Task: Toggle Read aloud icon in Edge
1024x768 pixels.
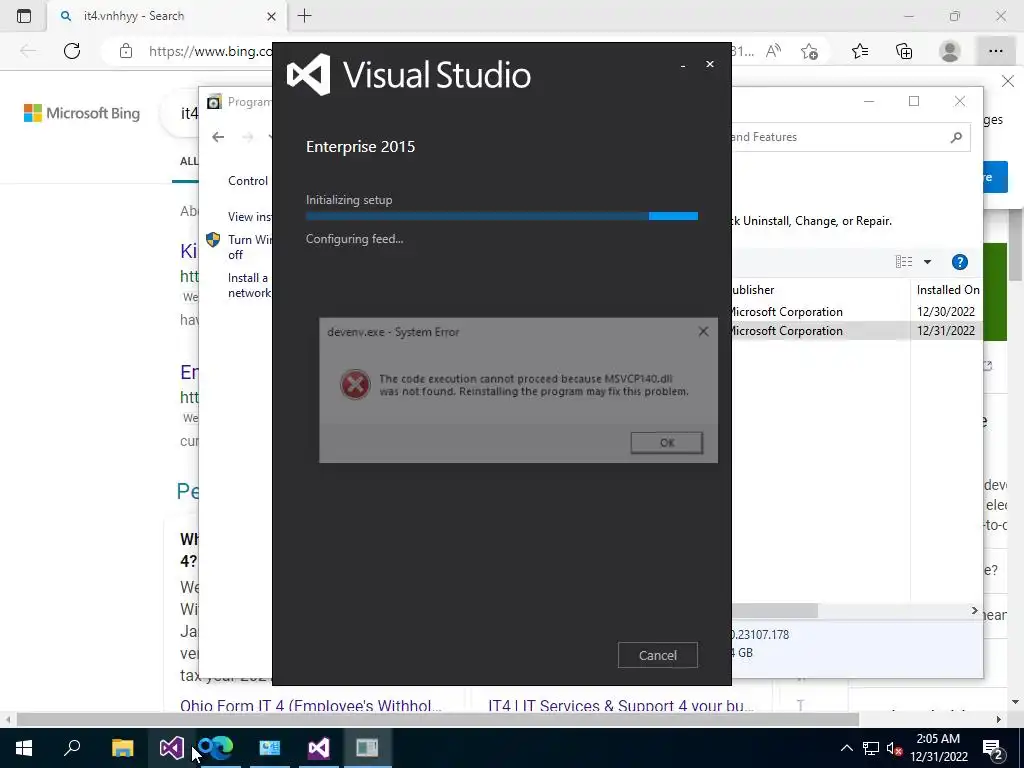Action: (774, 51)
